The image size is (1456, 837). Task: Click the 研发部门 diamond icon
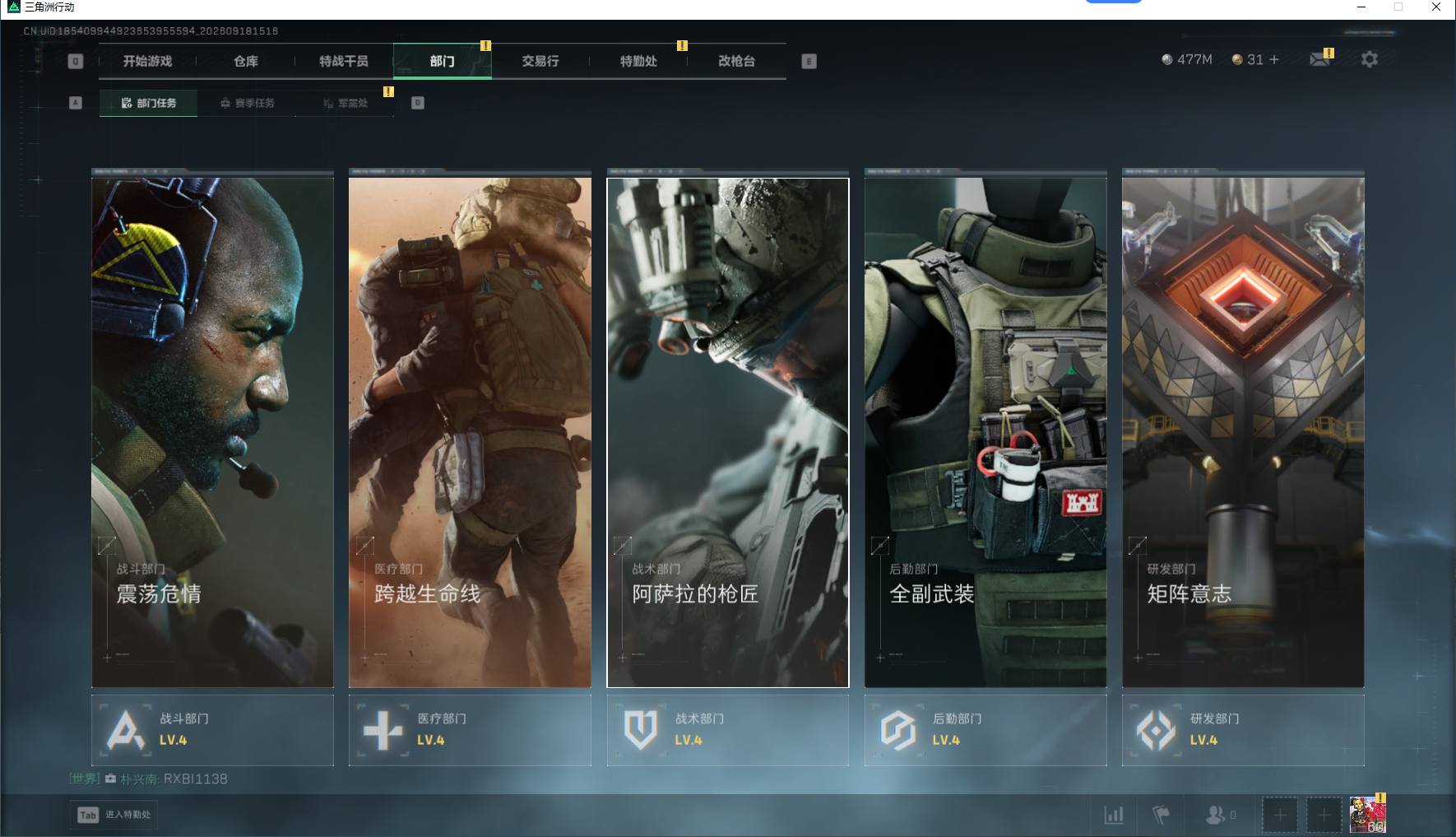[x=1155, y=730]
